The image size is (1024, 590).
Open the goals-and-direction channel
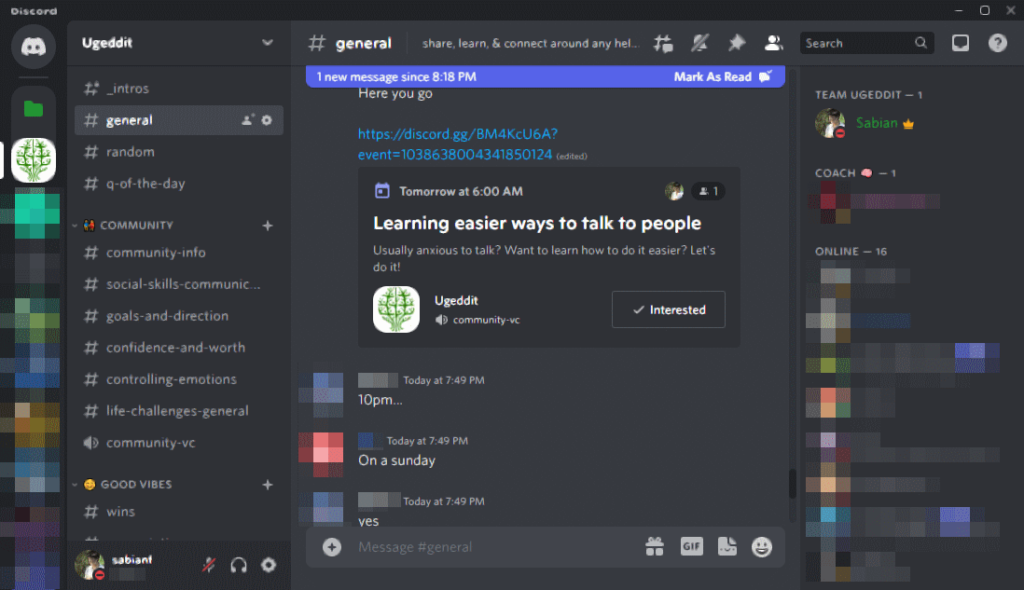click(178, 316)
